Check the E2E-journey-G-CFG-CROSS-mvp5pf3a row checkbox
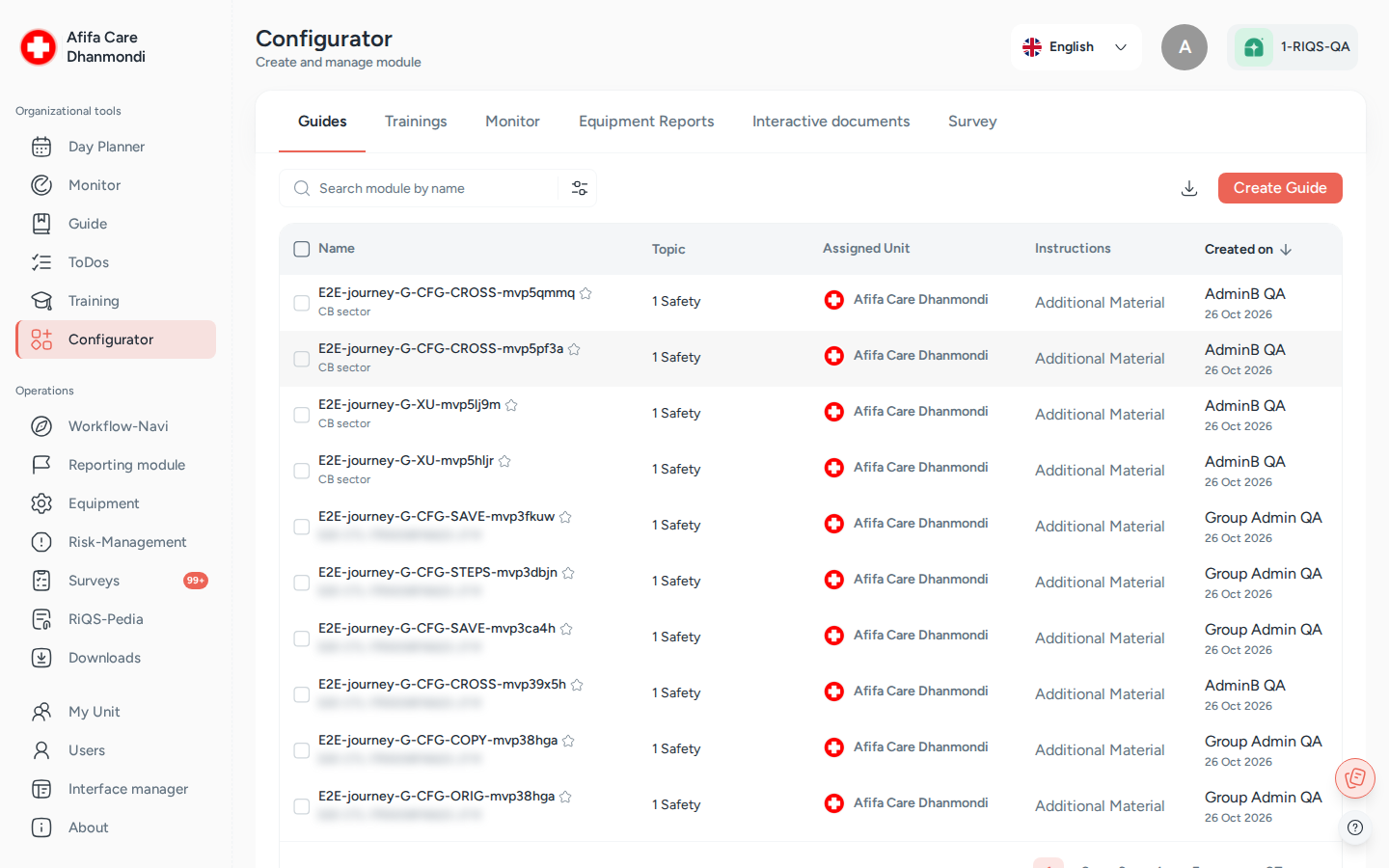The image size is (1389, 868). pyautogui.click(x=302, y=359)
